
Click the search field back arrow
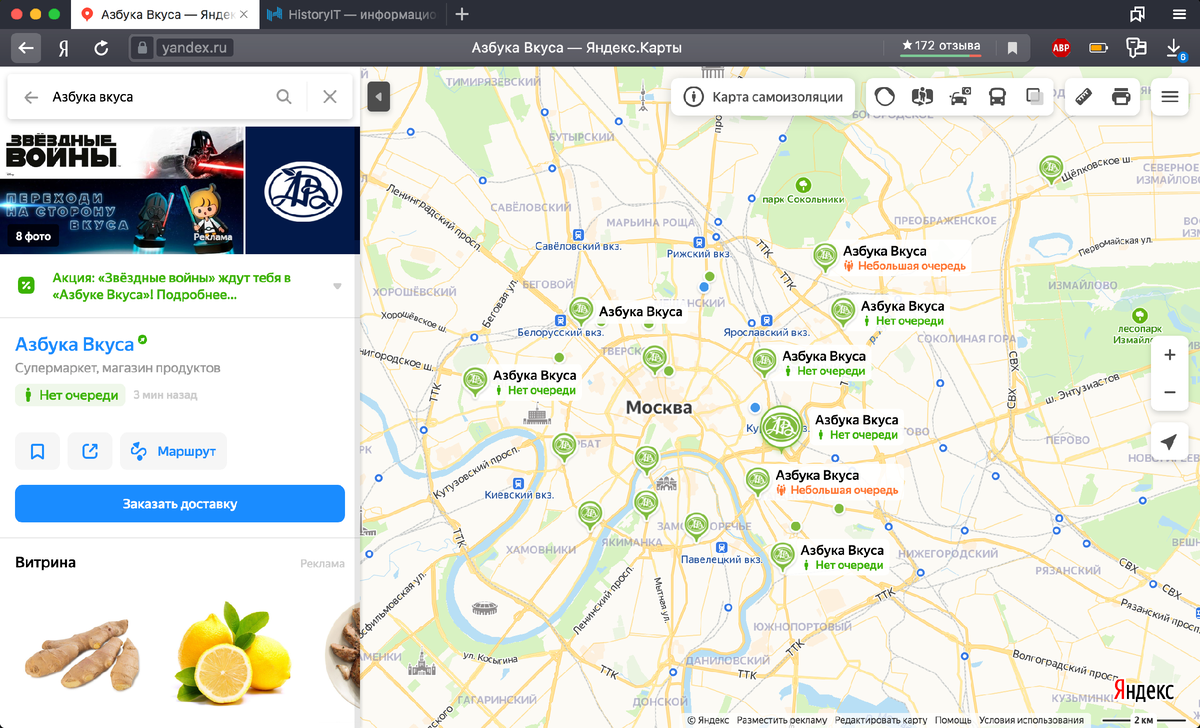tap(31, 97)
